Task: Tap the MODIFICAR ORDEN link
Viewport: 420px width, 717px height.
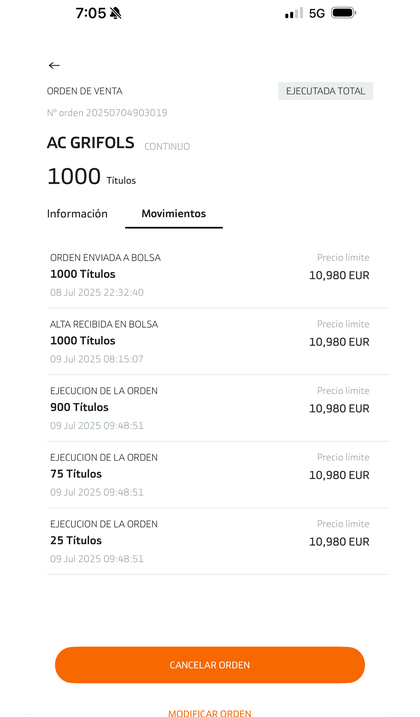Action: click(210, 713)
